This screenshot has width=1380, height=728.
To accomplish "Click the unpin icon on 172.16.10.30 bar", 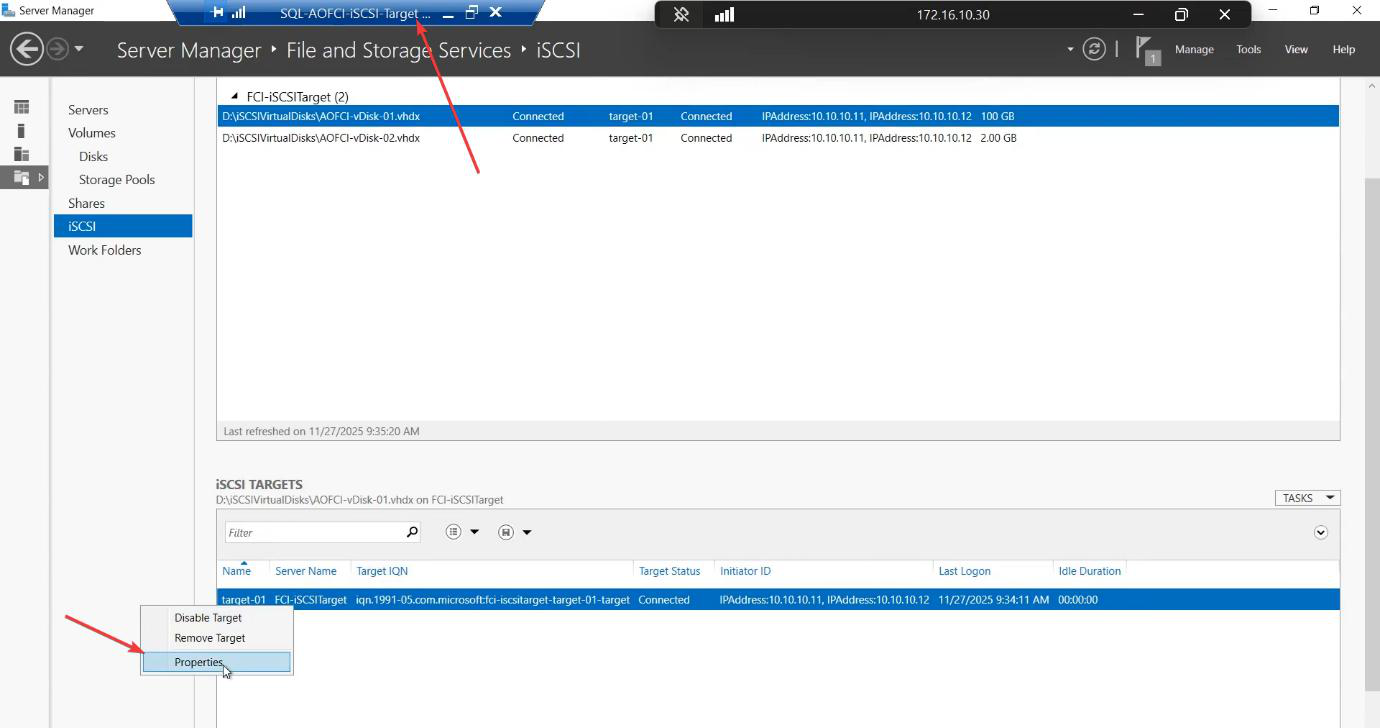I will 682,15.
